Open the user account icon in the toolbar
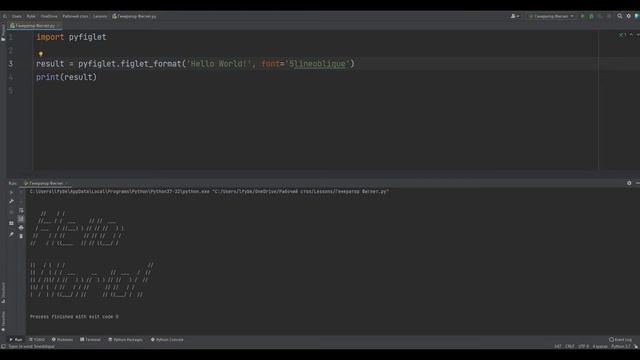Viewport: 640px width, 360px height. click(x=515, y=16)
